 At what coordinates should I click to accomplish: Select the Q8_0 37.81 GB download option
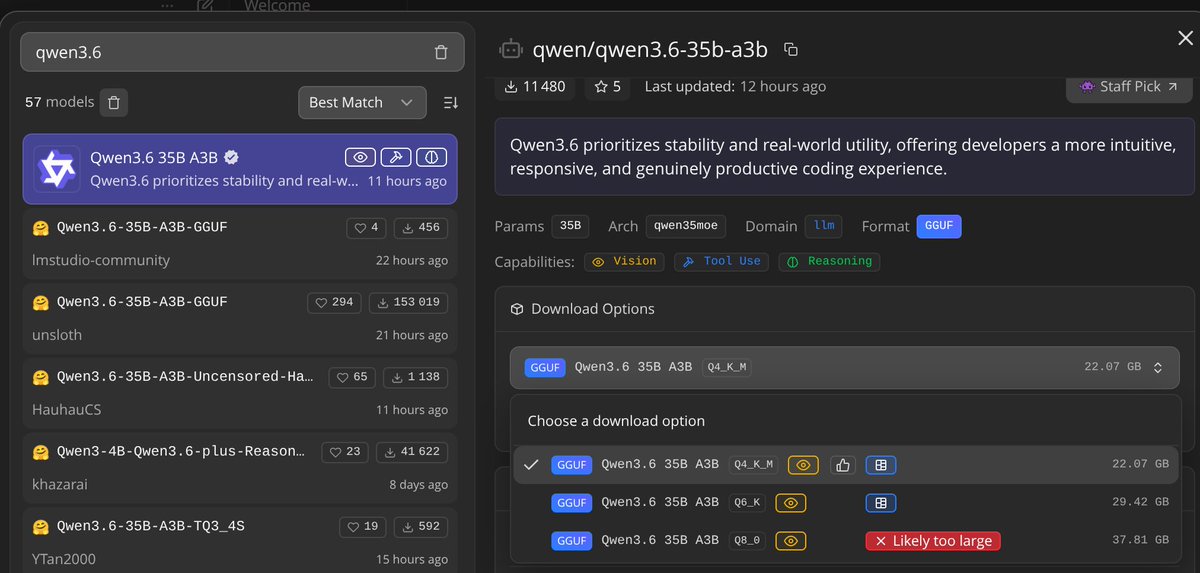847,541
